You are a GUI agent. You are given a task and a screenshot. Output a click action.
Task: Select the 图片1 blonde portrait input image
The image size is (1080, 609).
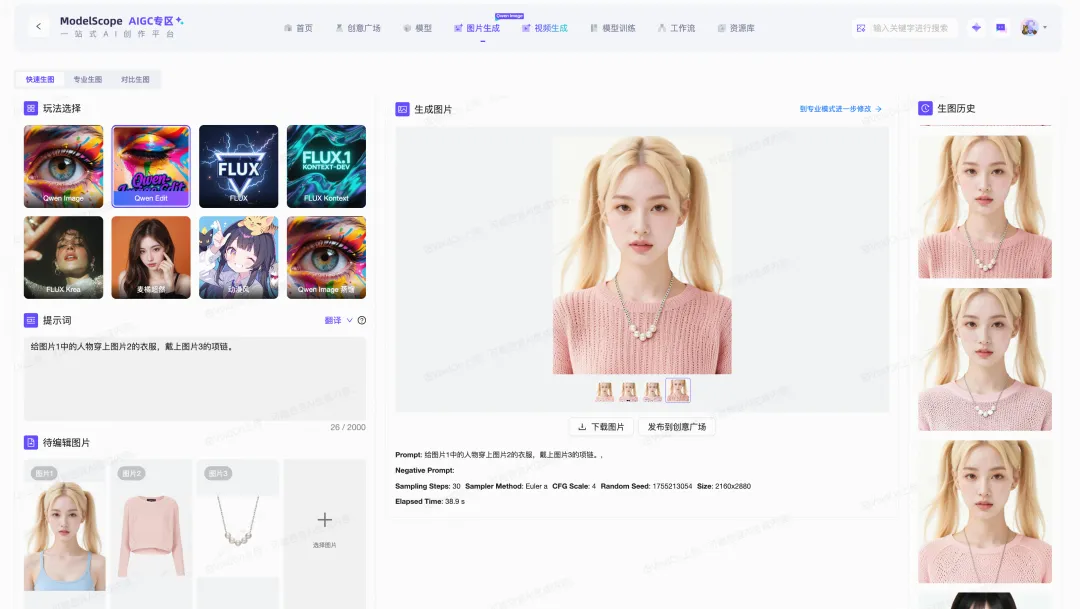pyautogui.click(x=65, y=526)
